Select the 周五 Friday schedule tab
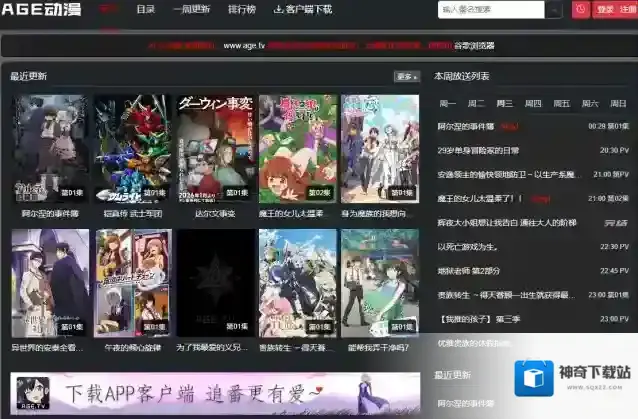 (x=562, y=103)
